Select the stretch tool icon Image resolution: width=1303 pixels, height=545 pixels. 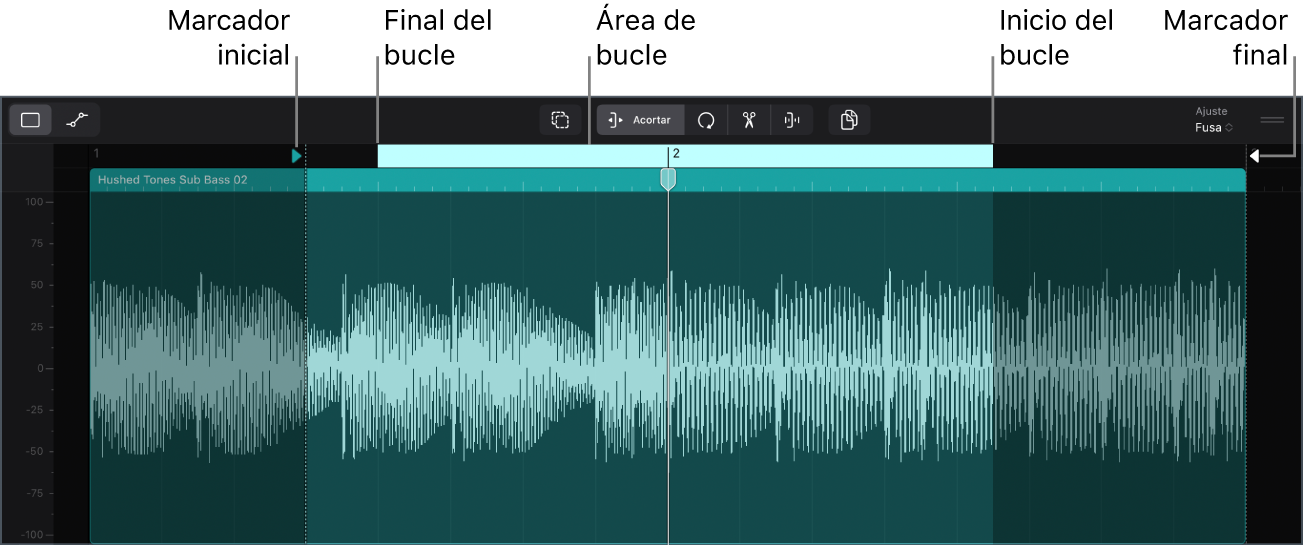(x=791, y=120)
